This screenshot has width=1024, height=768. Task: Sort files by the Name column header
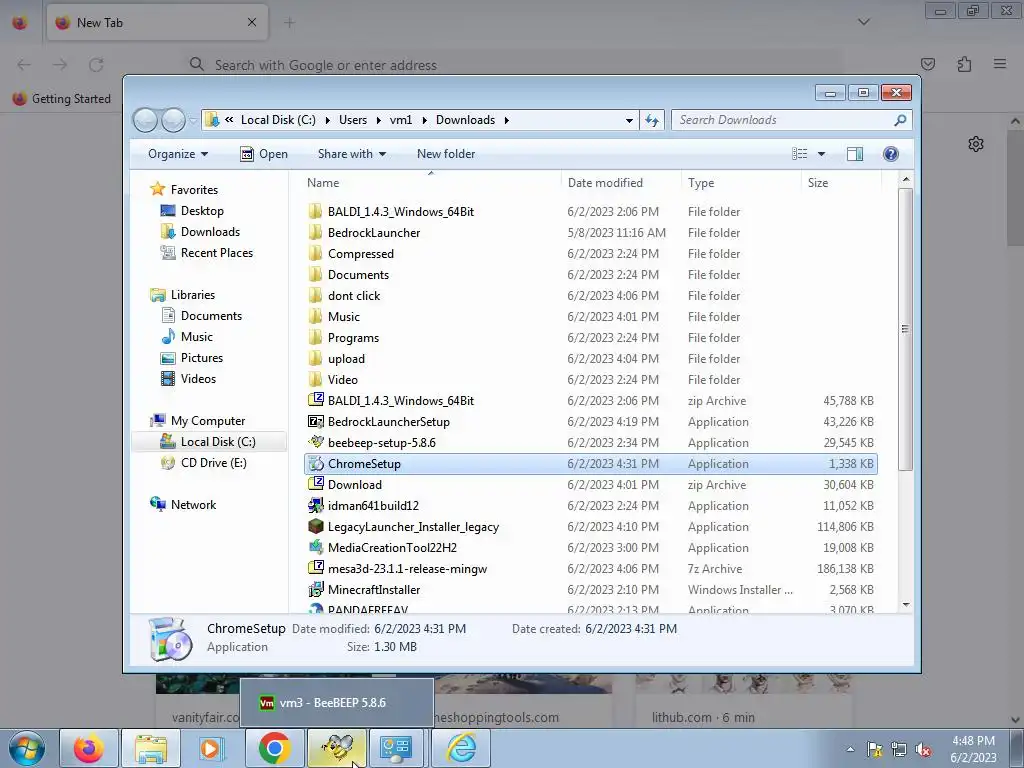[x=431, y=183]
